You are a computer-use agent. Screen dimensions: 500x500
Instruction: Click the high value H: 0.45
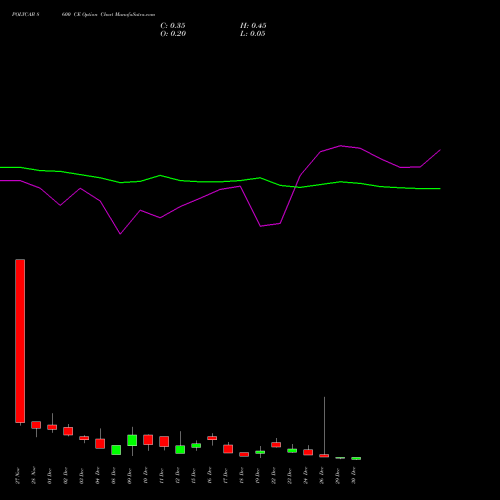click(x=253, y=26)
